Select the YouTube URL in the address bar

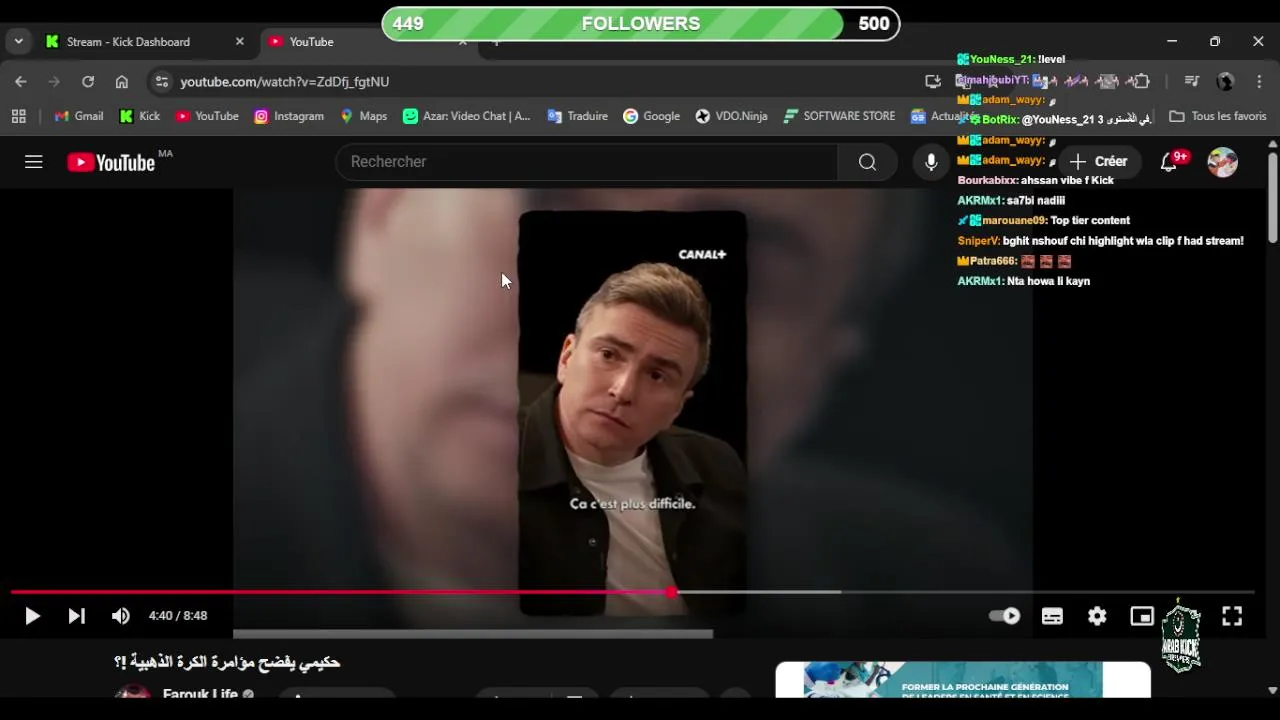pyautogui.click(x=285, y=81)
